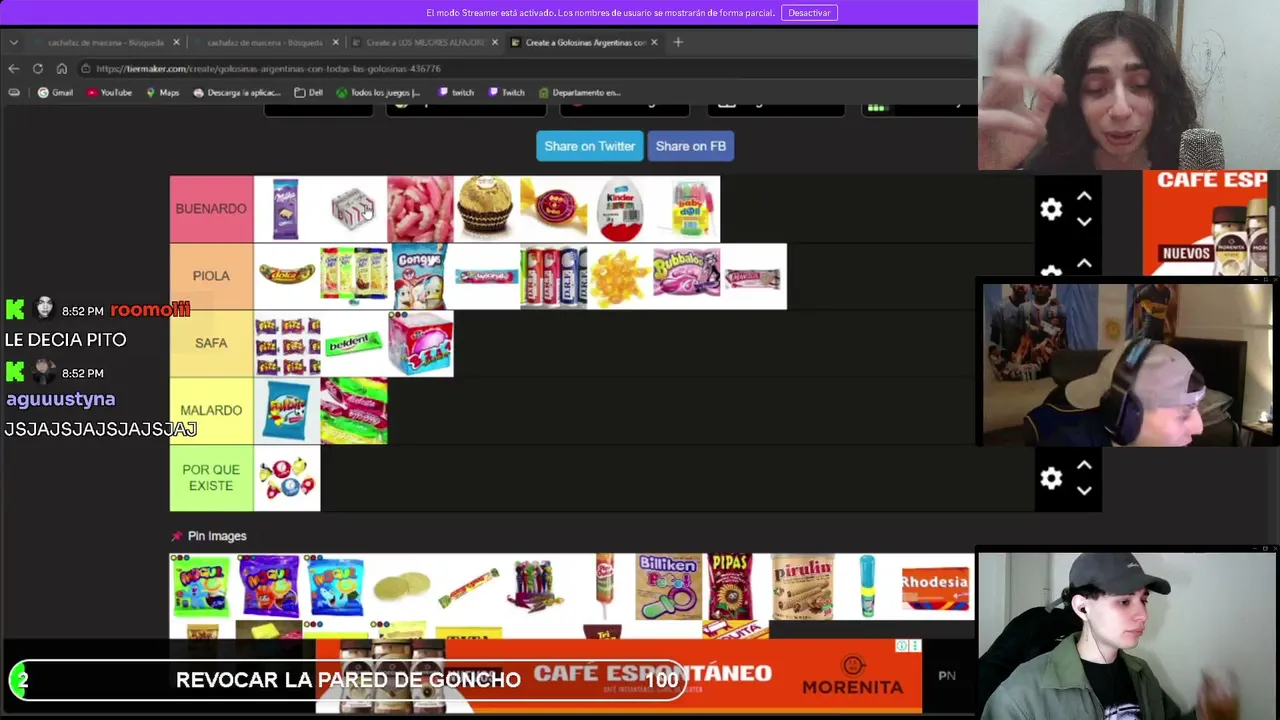Select the Dolca banana candy in PIOLA

pos(287,276)
